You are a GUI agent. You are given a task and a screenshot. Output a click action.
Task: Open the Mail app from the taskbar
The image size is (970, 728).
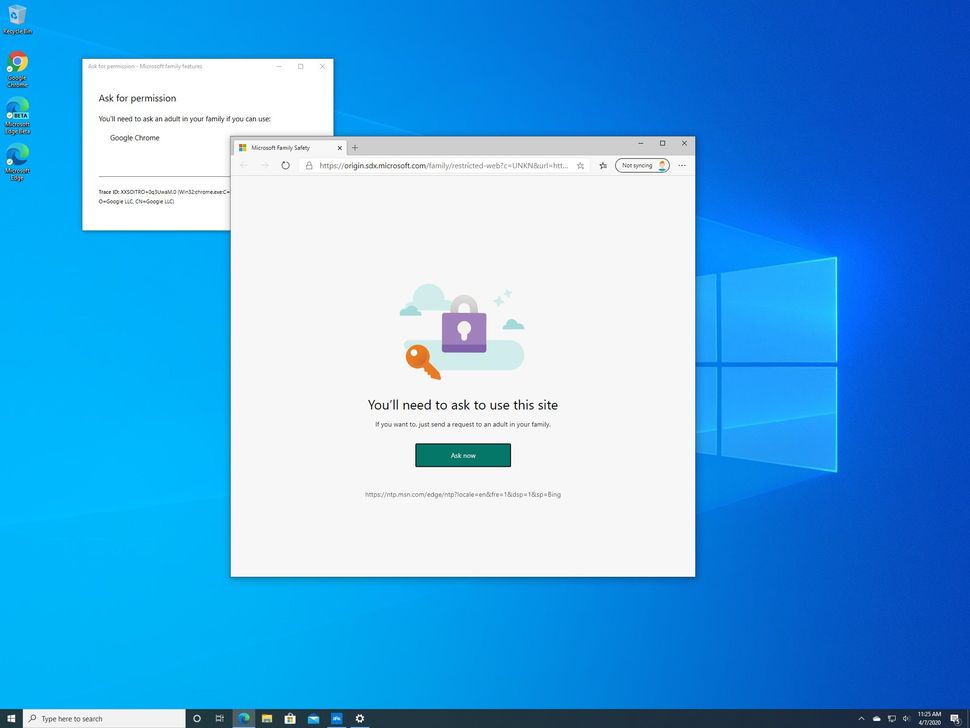[x=312, y=718]
